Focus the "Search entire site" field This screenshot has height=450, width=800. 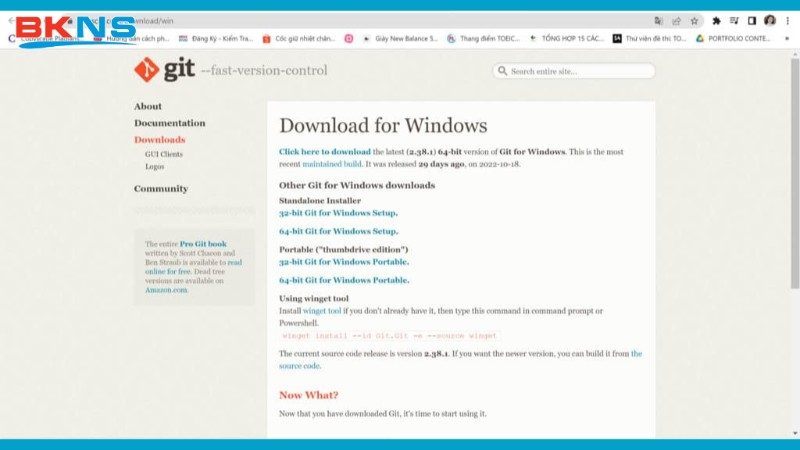[574, 71]
